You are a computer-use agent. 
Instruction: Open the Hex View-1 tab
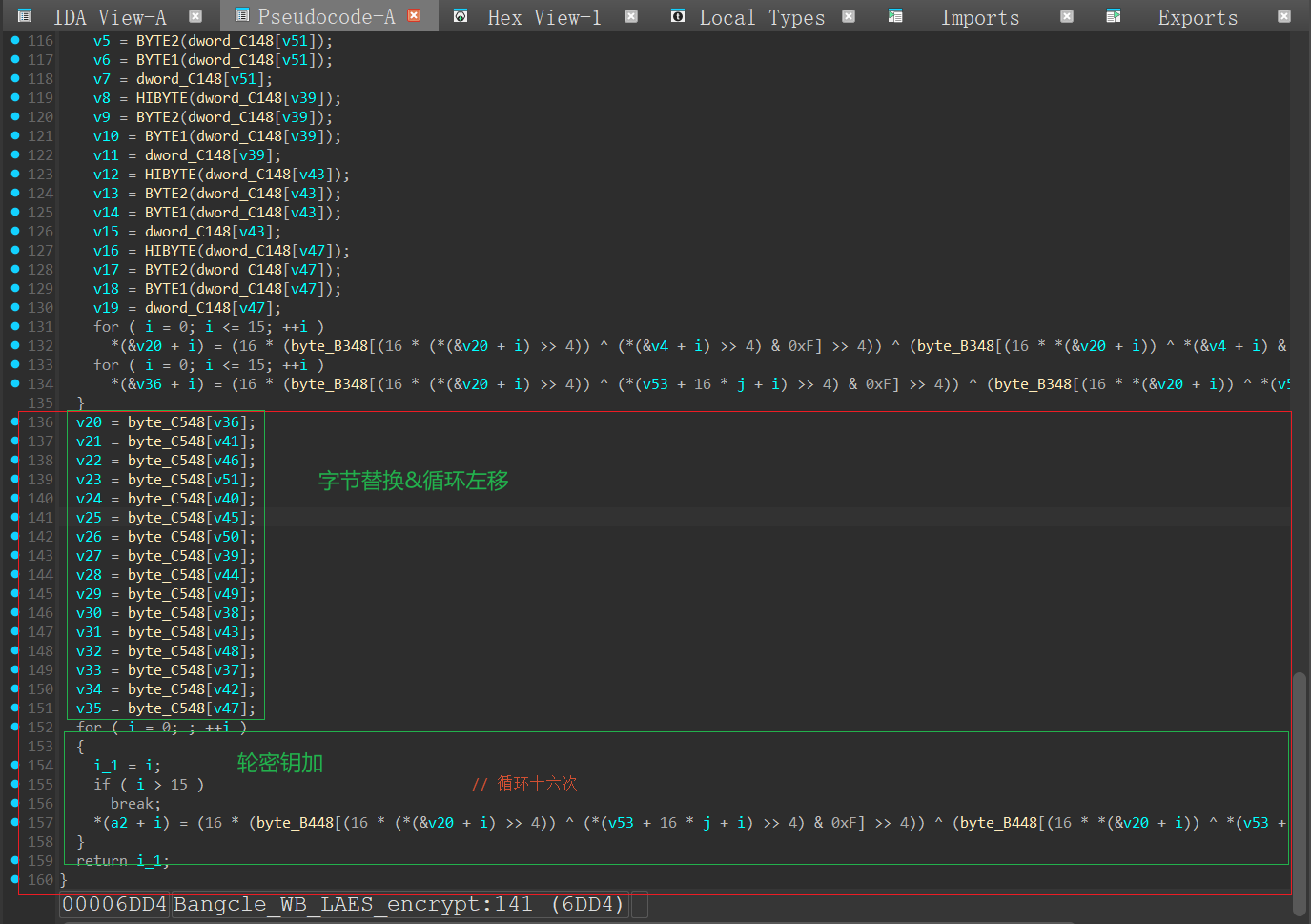pos(544,17)
